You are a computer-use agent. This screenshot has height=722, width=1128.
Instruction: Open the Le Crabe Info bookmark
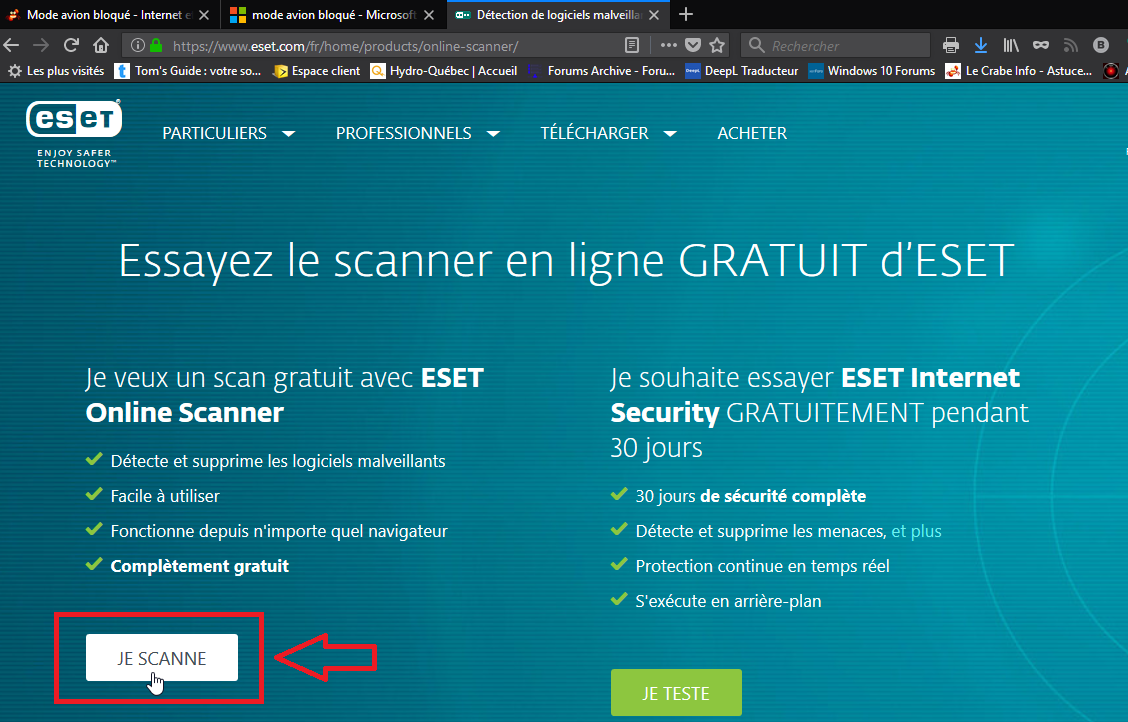(1019, 70)
